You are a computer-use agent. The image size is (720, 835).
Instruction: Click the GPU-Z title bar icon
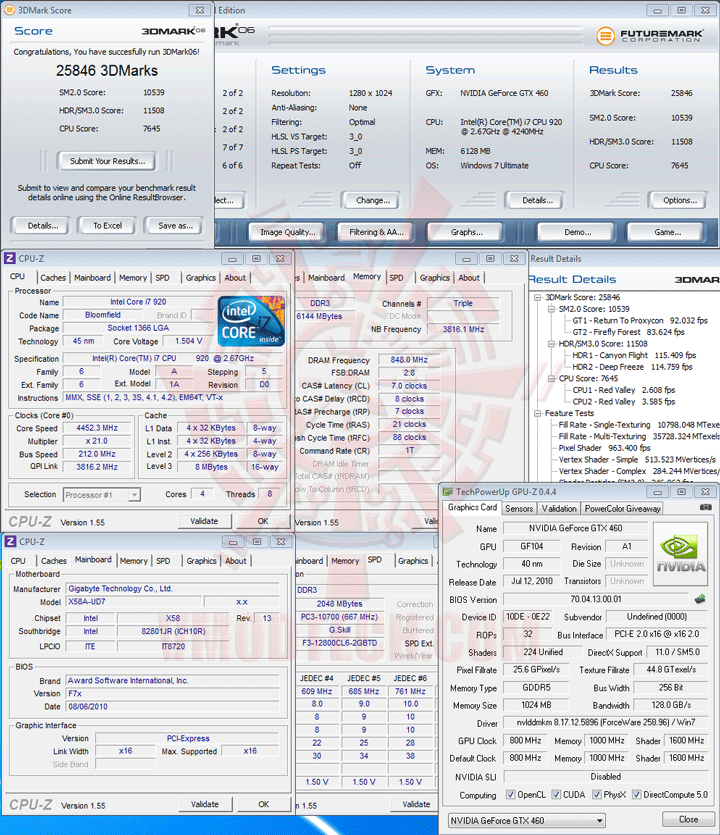coord(447,492)
